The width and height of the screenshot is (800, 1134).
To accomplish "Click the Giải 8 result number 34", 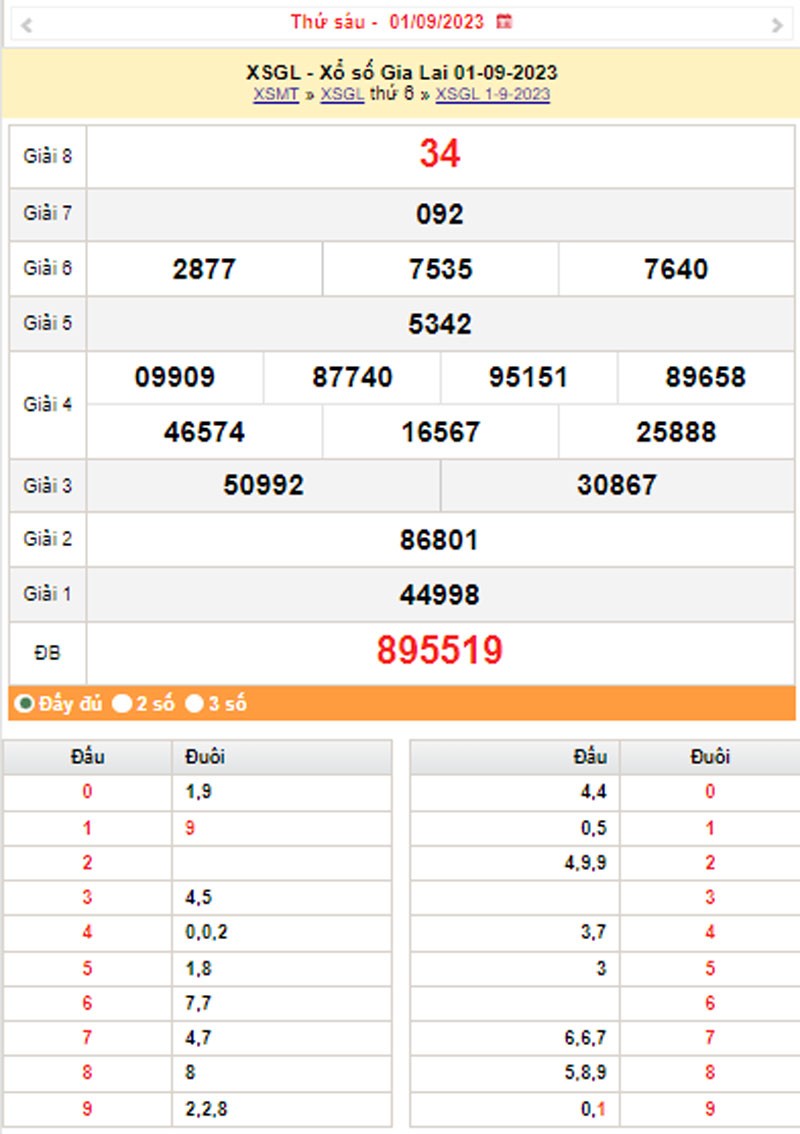I will click(x=440, y=155).
